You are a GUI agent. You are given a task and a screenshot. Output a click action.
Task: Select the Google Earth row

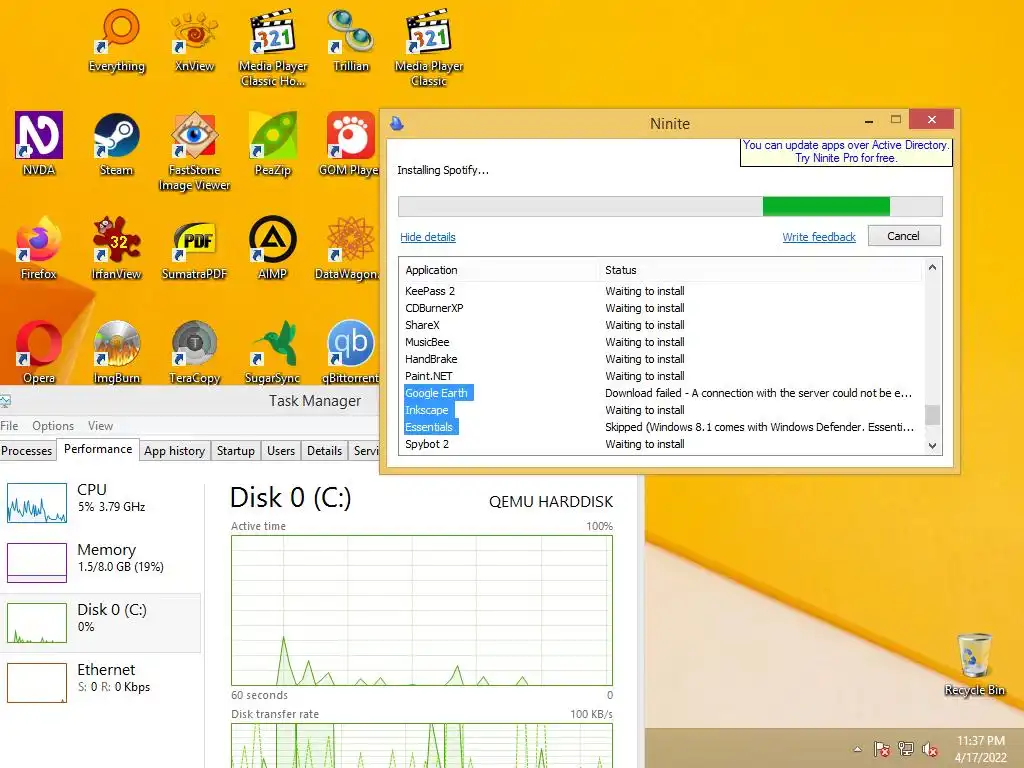662,393
